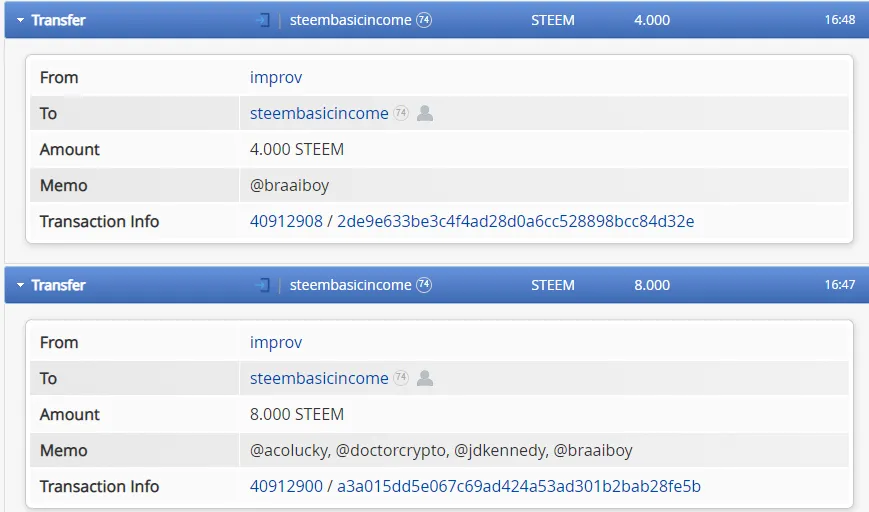869x512 pixels.
Task: Open steembasicincome in the 16:48 transfer header
Action: (x=350, y=20)
